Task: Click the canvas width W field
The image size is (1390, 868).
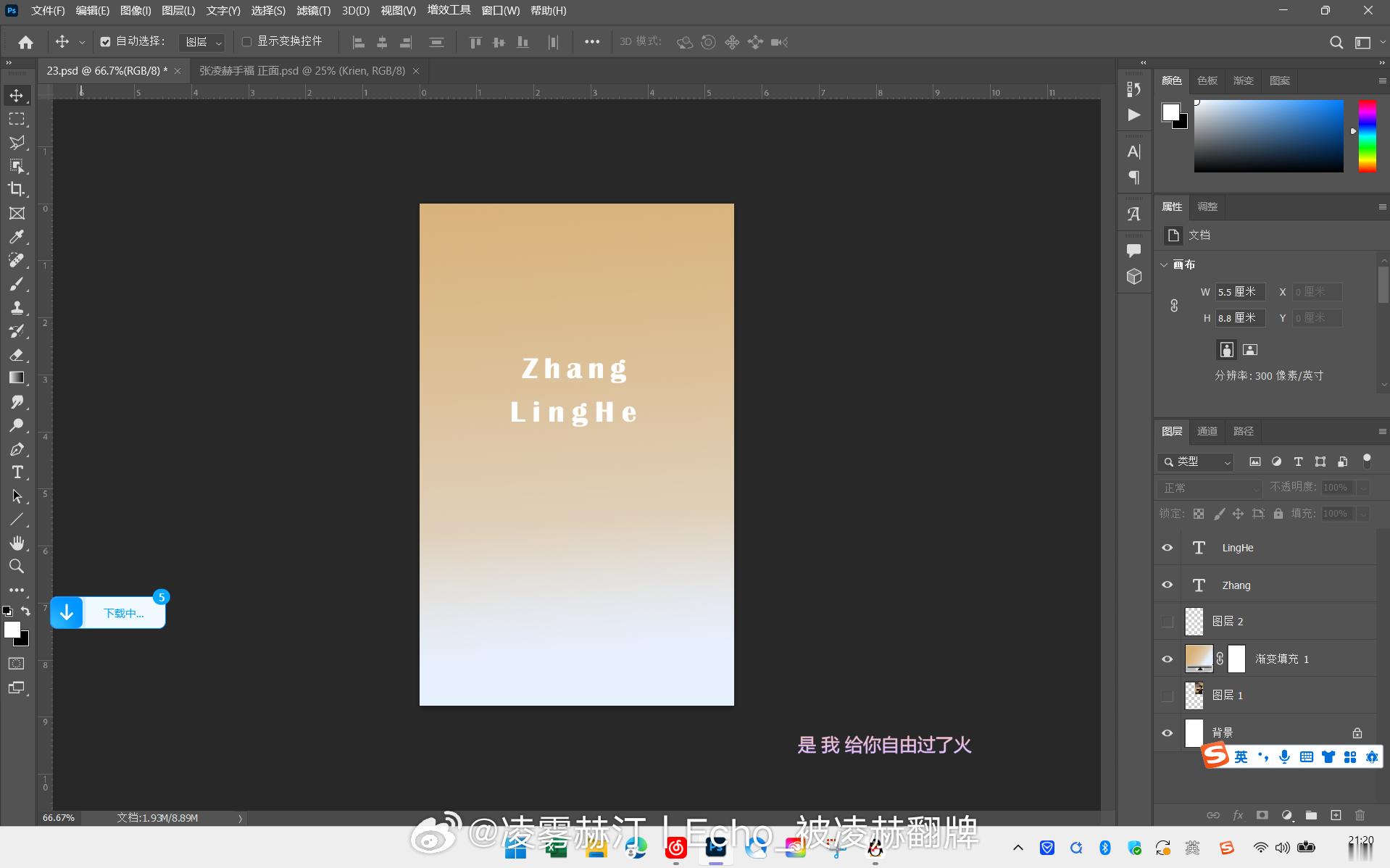Action: click(1241, 292)
